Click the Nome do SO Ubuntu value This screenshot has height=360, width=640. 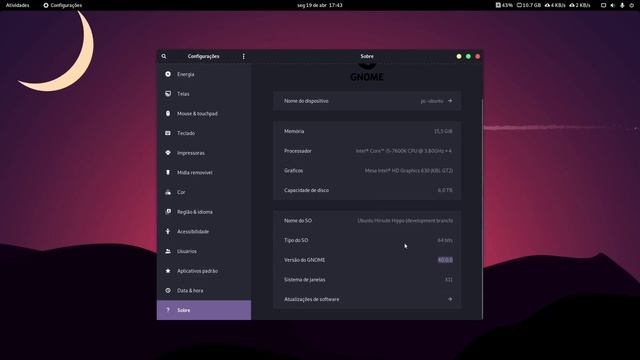pyautogui.click(x=405, y=220)
